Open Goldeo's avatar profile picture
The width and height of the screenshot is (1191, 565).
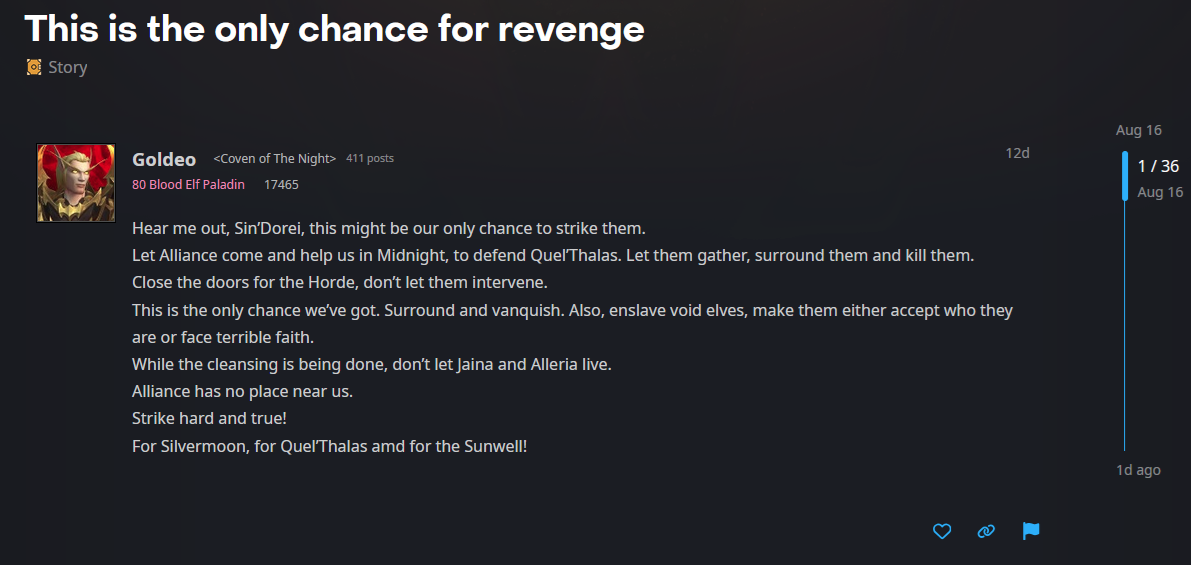(76, 183)
